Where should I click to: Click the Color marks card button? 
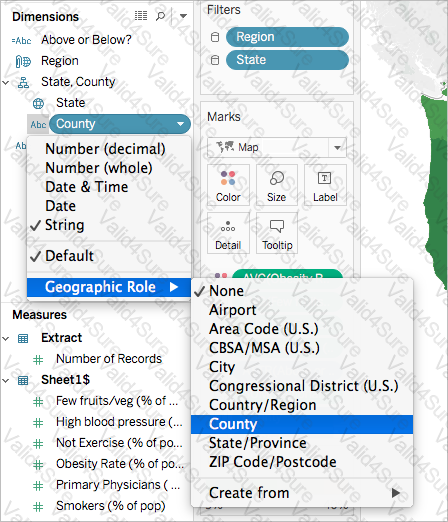(x=228, y=185)
